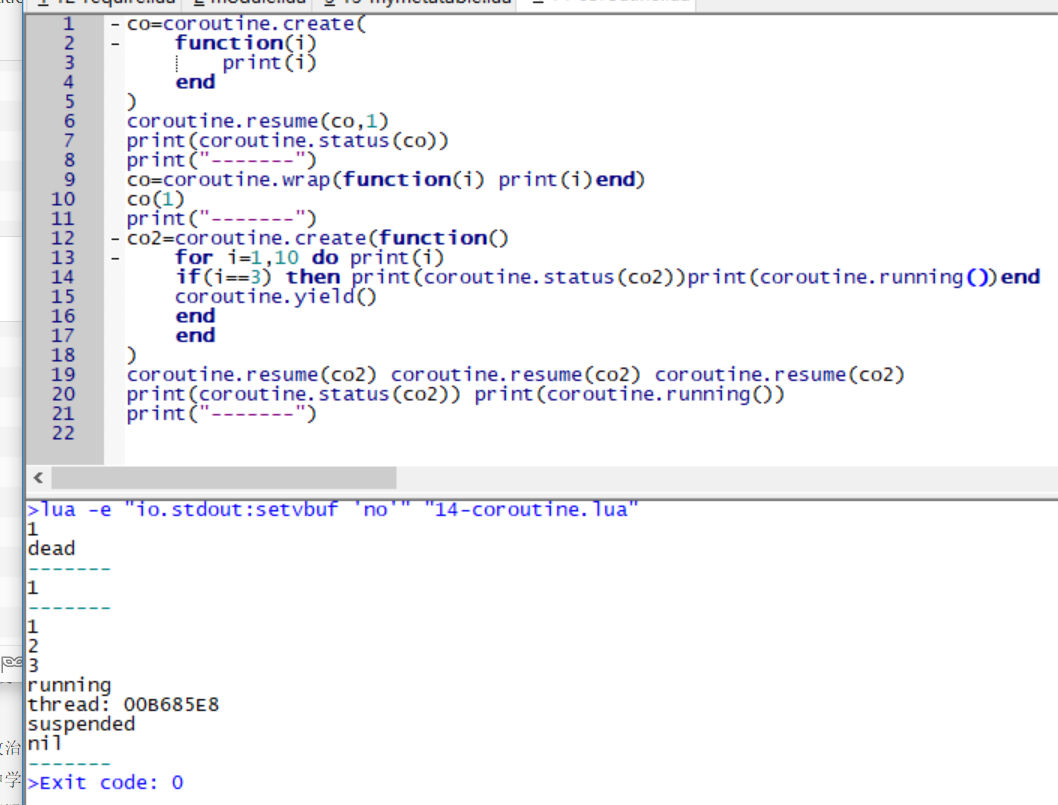Click the 'if(i==3) then' statement on line 14
This screenshot has height=805, width=1058.
coord(258,277)
